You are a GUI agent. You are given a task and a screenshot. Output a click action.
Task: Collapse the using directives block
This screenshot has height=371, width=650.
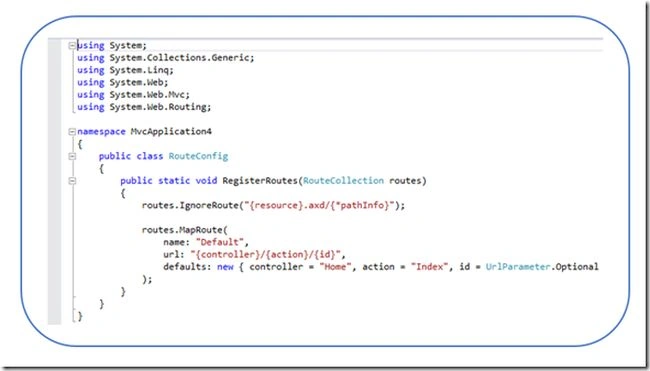tap(72, 45)
